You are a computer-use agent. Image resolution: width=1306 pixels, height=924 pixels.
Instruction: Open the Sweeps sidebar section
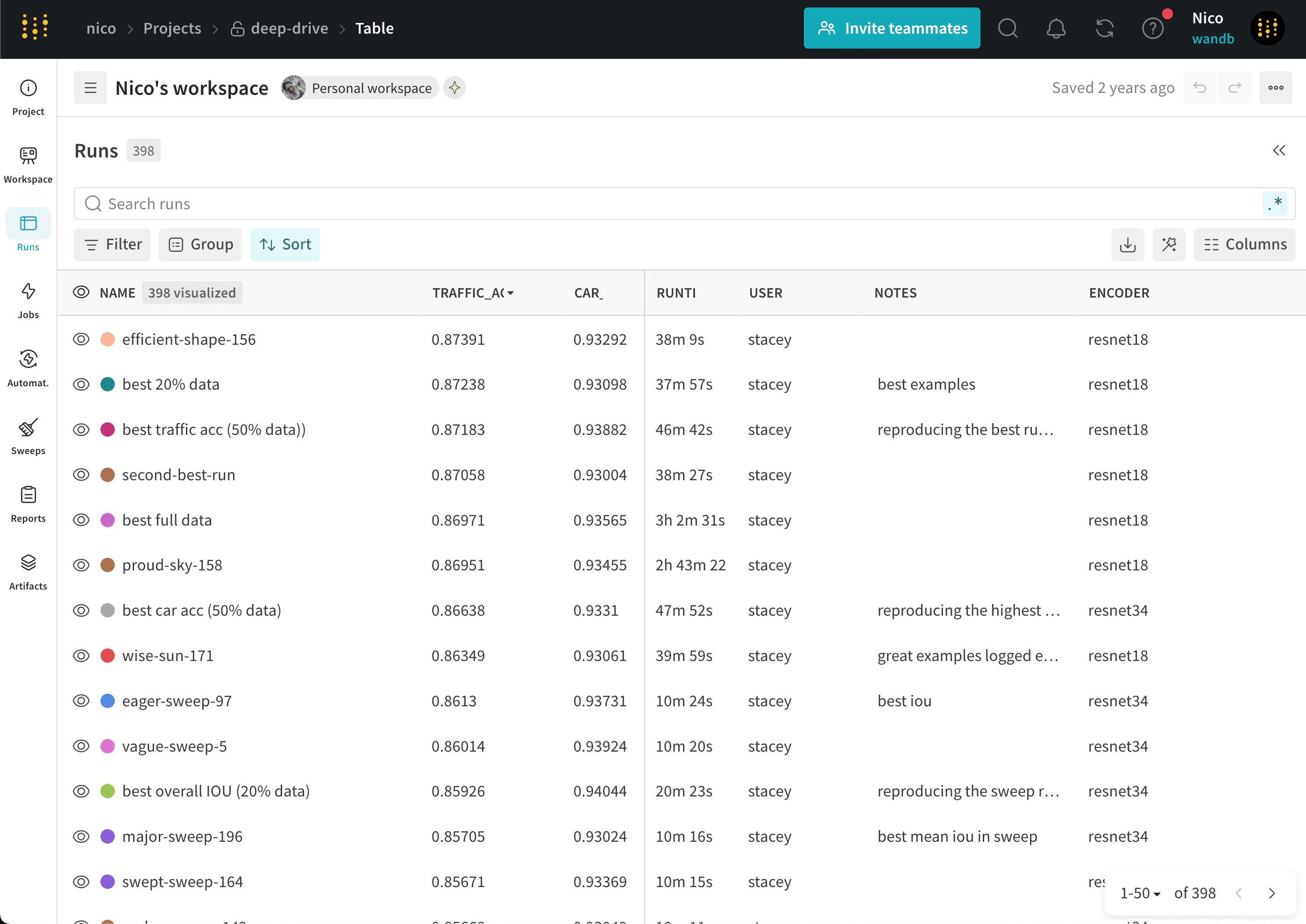pos(28,436)
